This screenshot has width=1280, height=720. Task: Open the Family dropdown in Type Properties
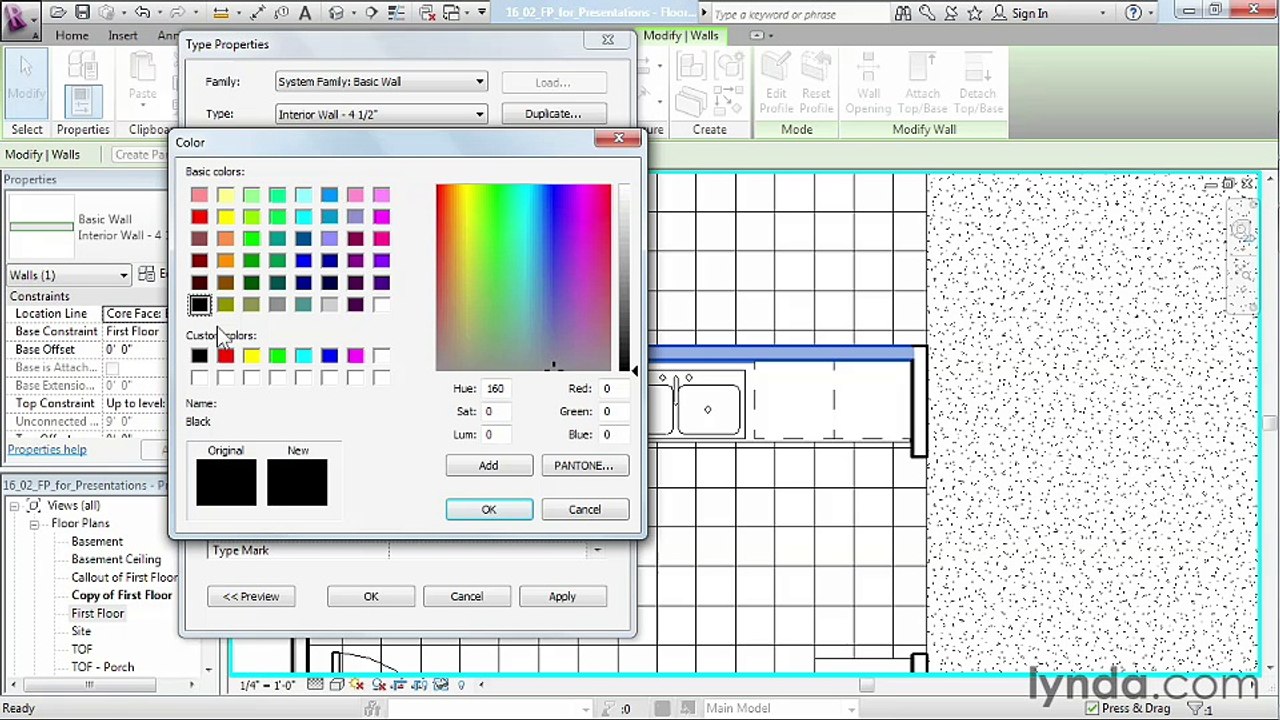[381, 82]
